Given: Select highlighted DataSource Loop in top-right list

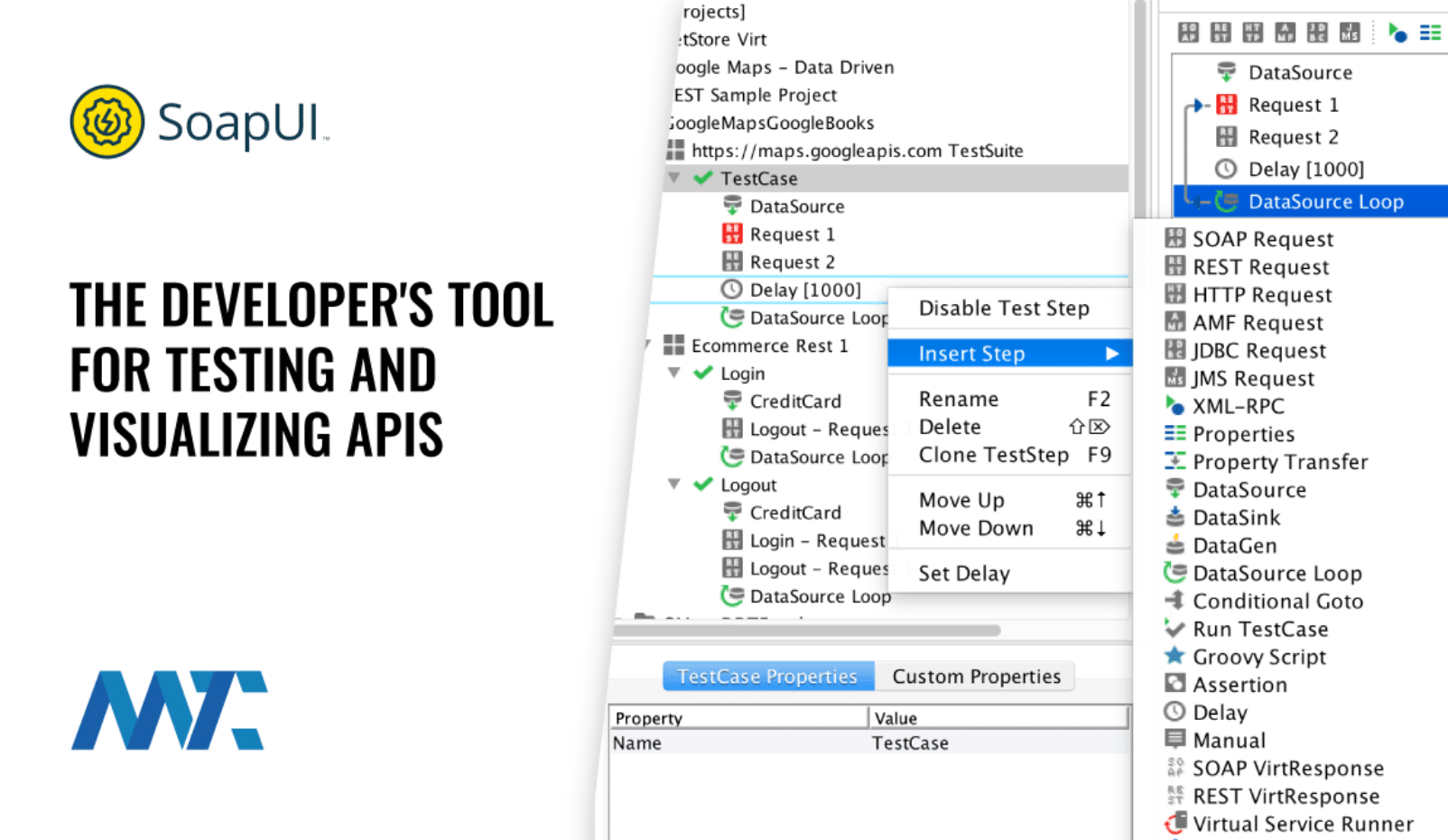Looking at the screenshot, I should coord(1311,201).
